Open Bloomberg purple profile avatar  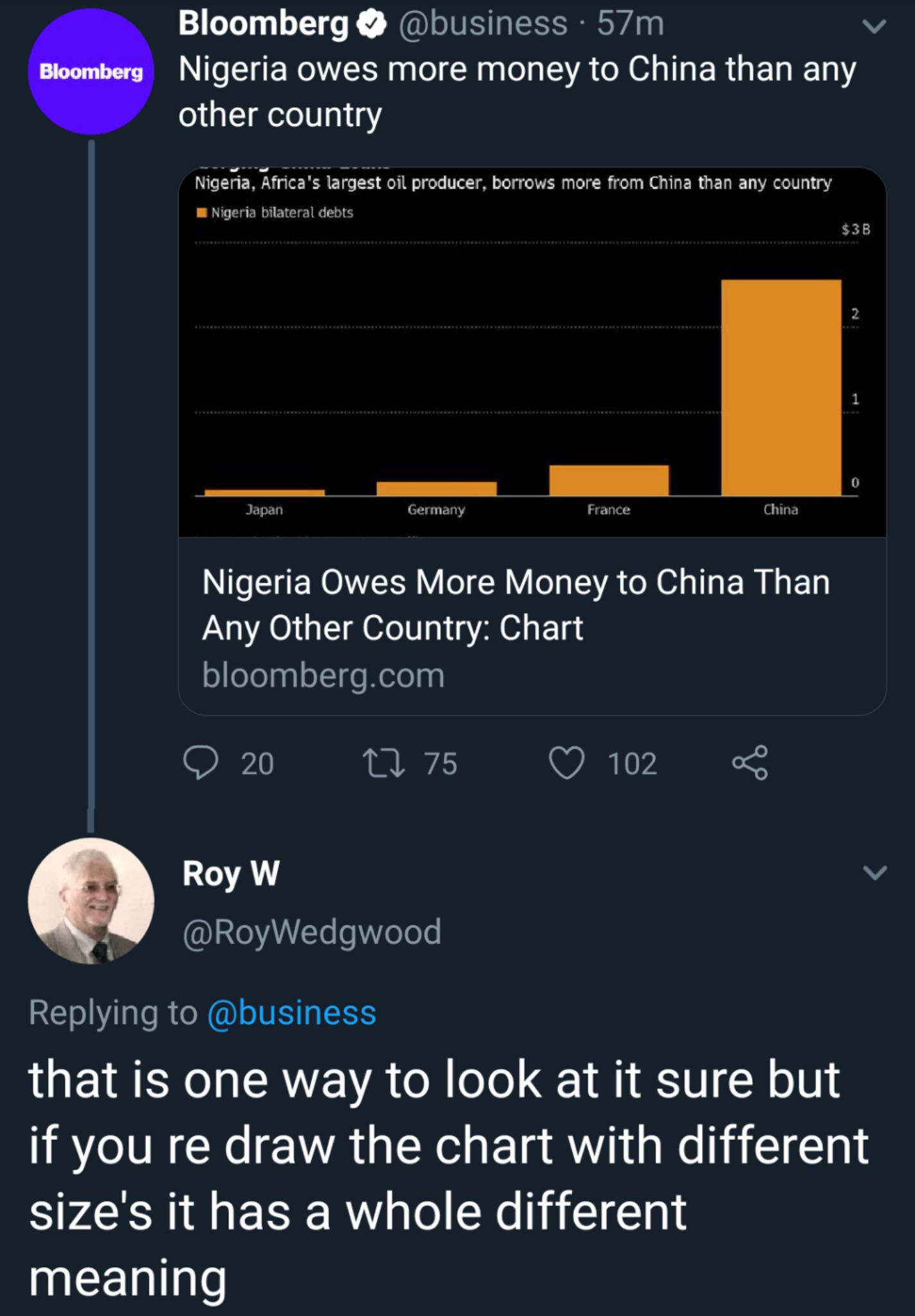(91, 71)
